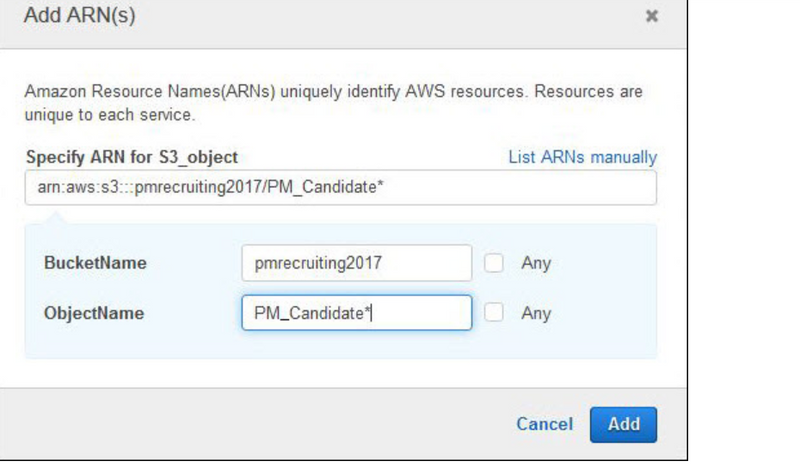Enable the Any checkbox for BucketName
Viewport: 800px width, 473px height.
point(494,263)
